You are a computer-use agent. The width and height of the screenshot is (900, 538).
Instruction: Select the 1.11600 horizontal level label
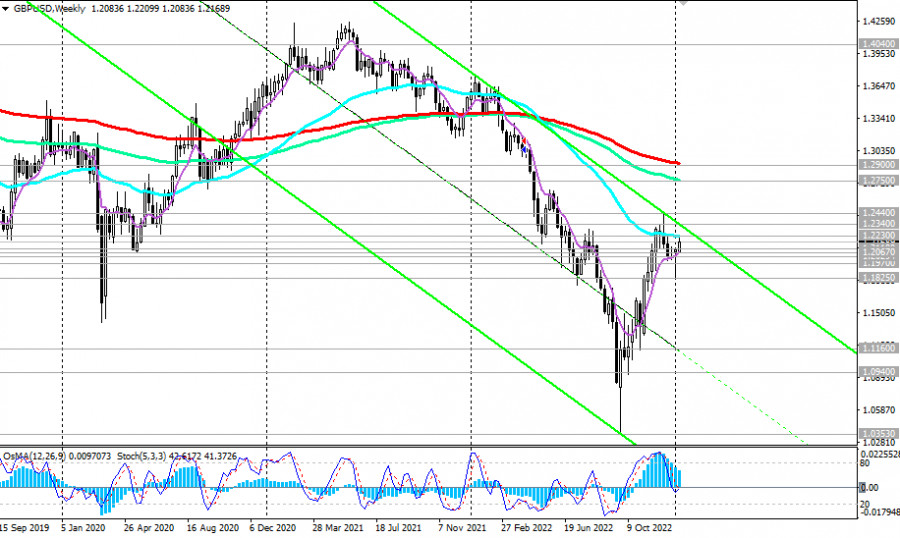click(878, 348)
